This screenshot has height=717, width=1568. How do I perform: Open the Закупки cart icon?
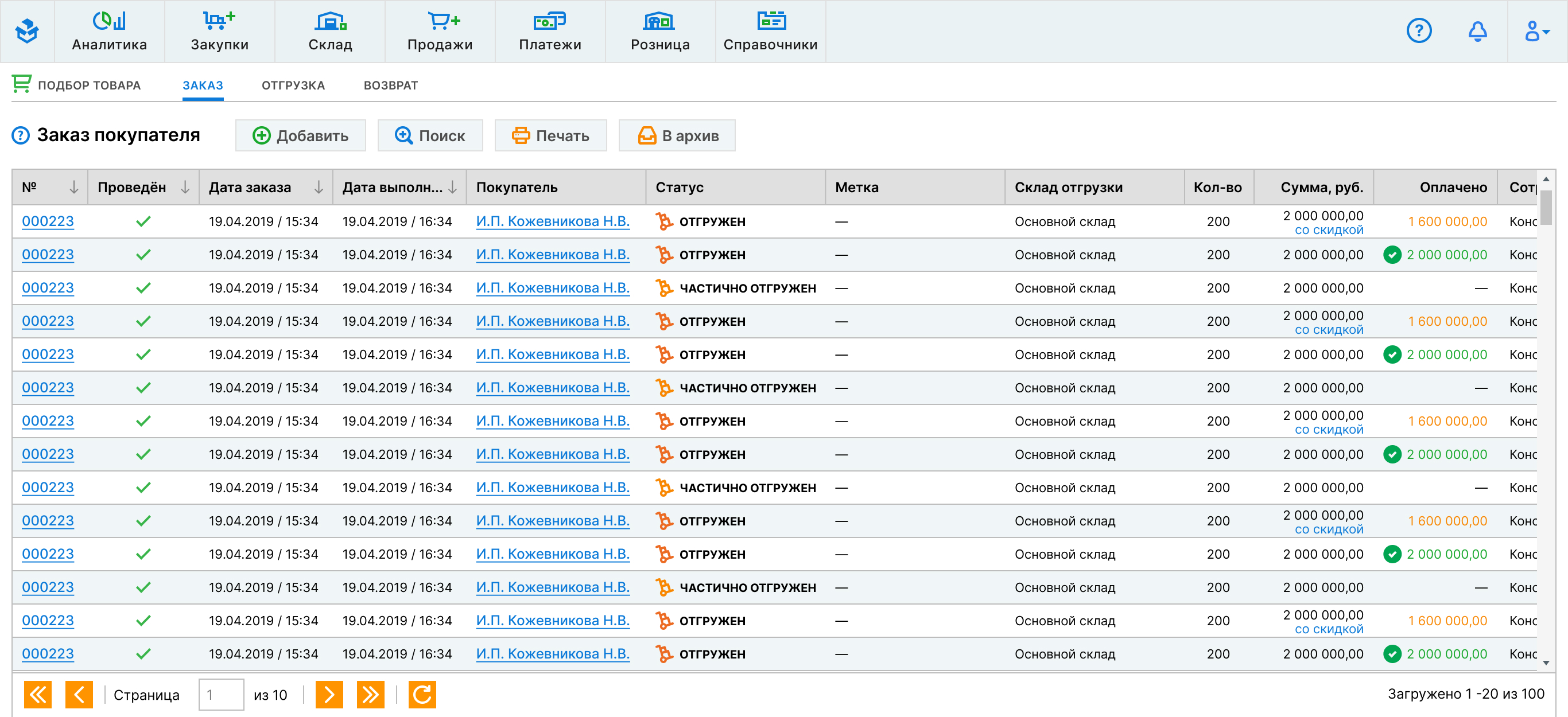pyautogui.click(x=219, y=21)
